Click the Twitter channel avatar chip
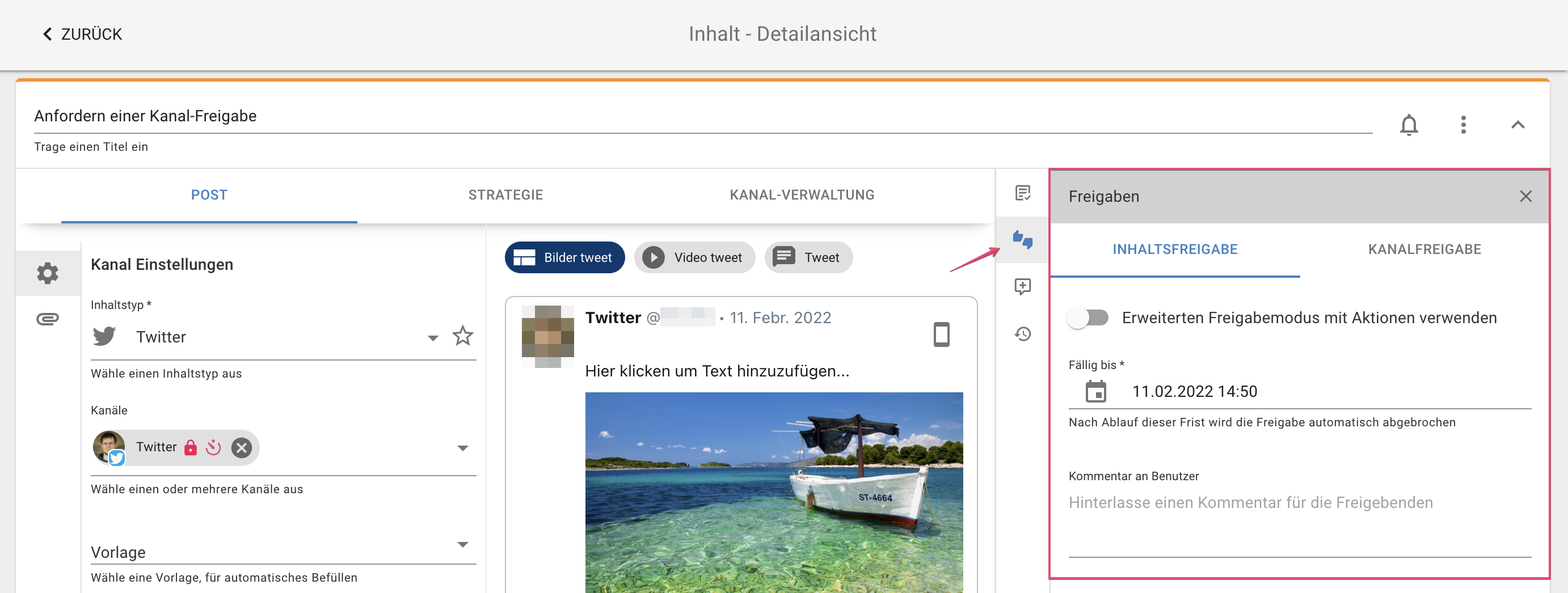The height and width of the screenshot is (593, 1568). 109,448
